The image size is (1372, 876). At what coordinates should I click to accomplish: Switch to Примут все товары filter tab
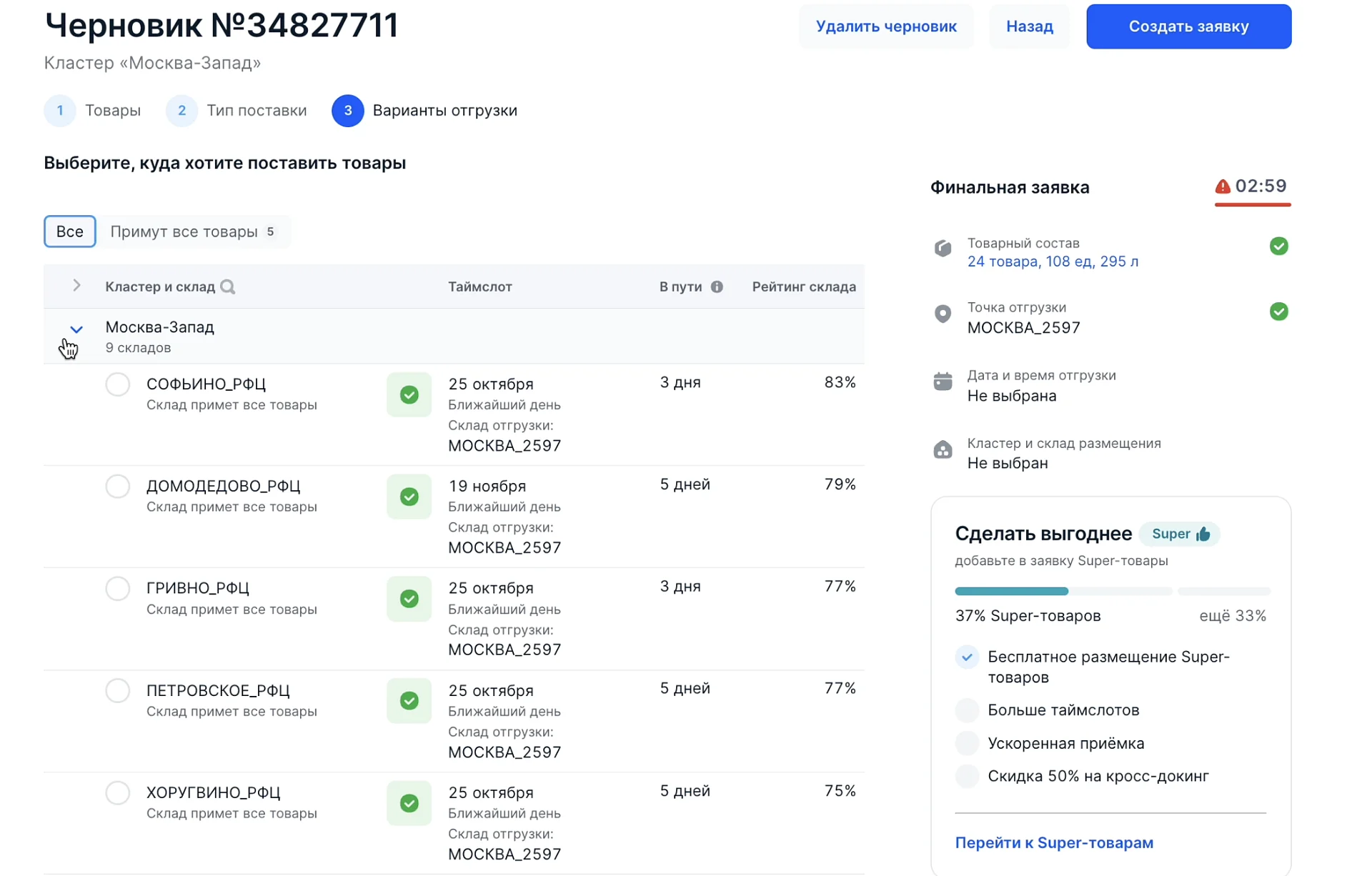(x=192, y=232)
